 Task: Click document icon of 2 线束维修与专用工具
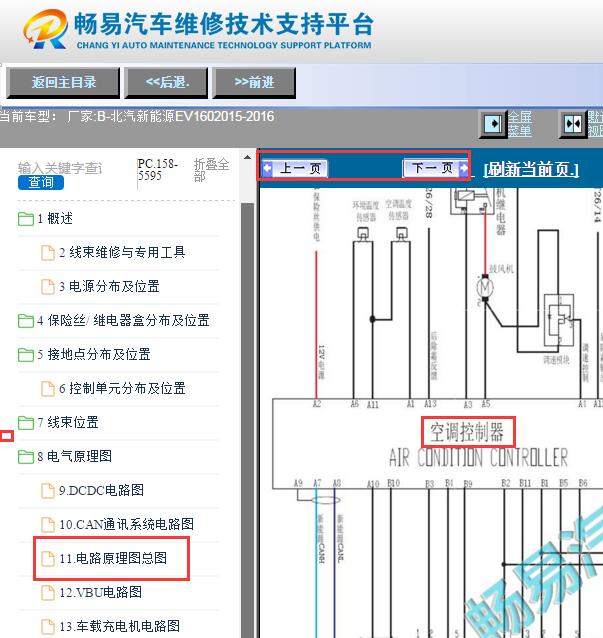point(48,253)
